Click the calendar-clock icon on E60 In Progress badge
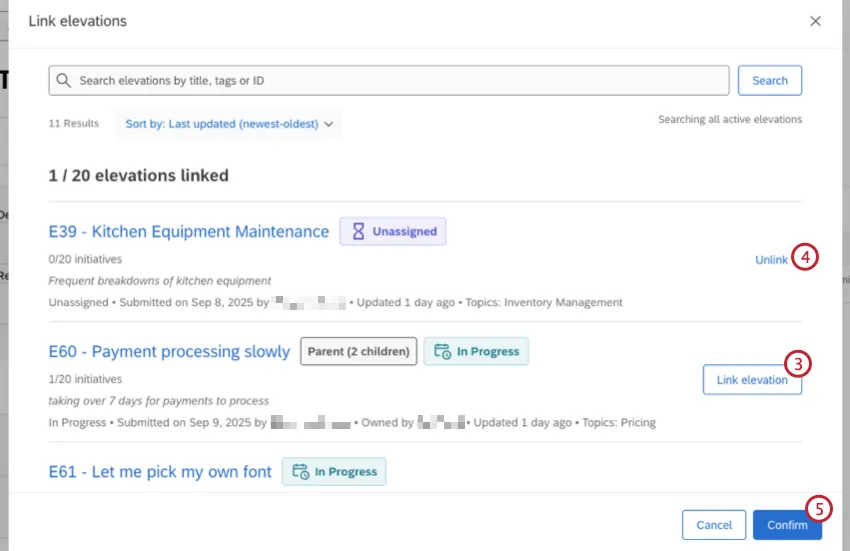Viewport: 850px width, 551px height. point(442,351)
